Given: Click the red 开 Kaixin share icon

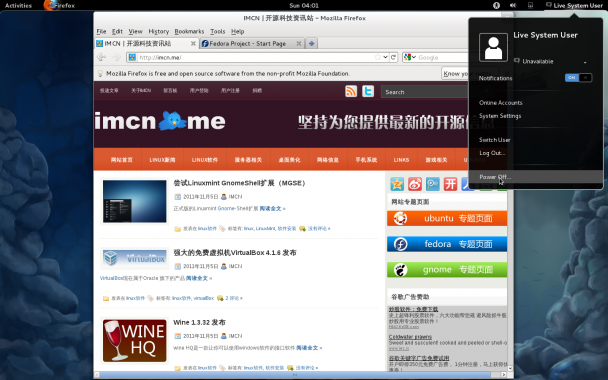Looking at the screenshot, I should (451, 184).
